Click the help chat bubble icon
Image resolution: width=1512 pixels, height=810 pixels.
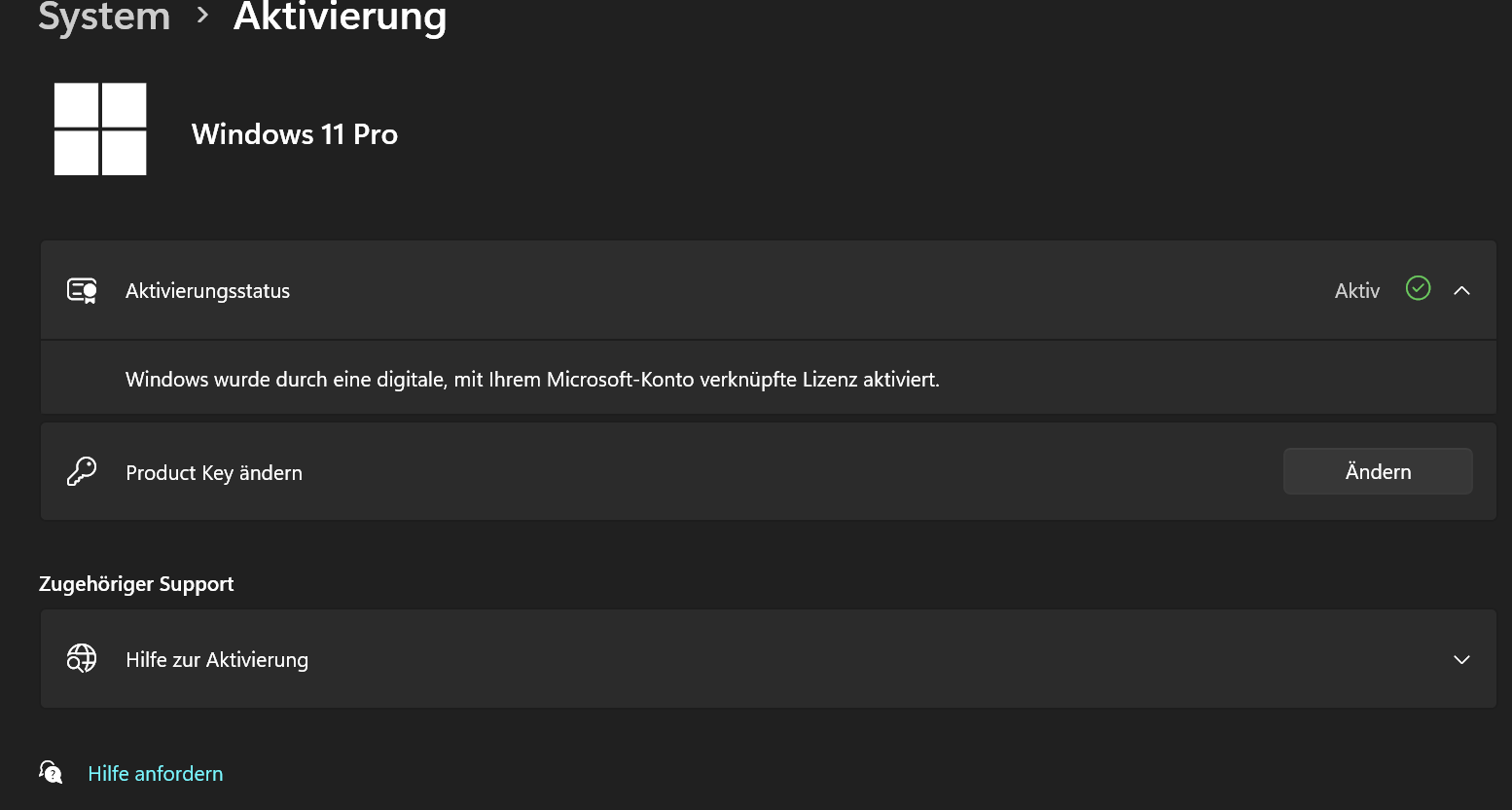click(51, 773)
